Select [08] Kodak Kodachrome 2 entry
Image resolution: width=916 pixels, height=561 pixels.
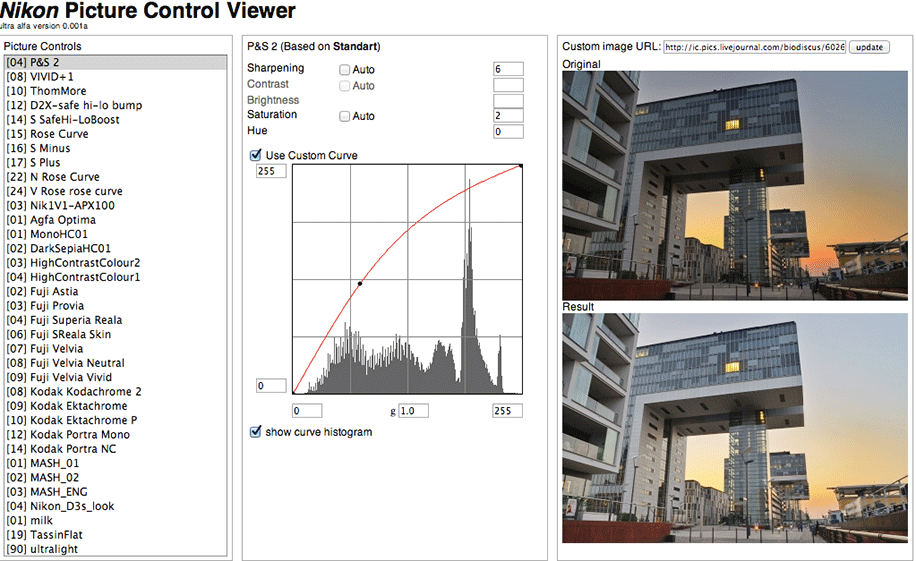(116, 392)
